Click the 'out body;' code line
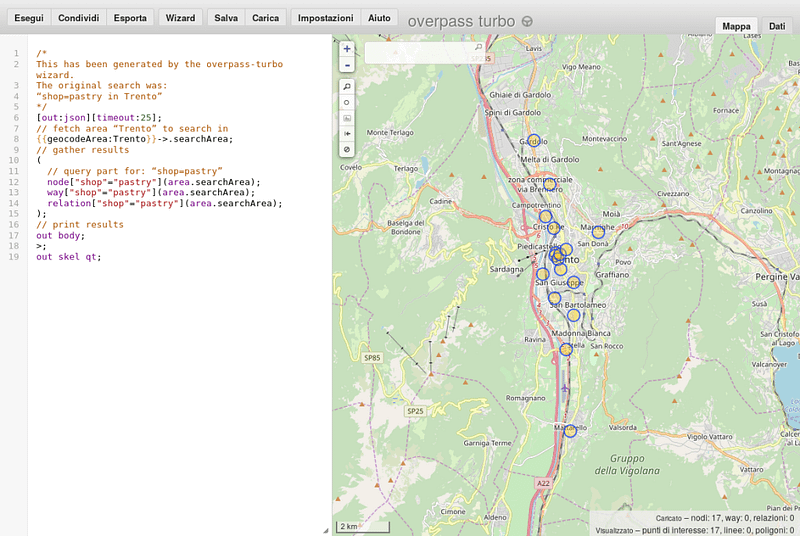Screen dimensions: 800x536 60,236
